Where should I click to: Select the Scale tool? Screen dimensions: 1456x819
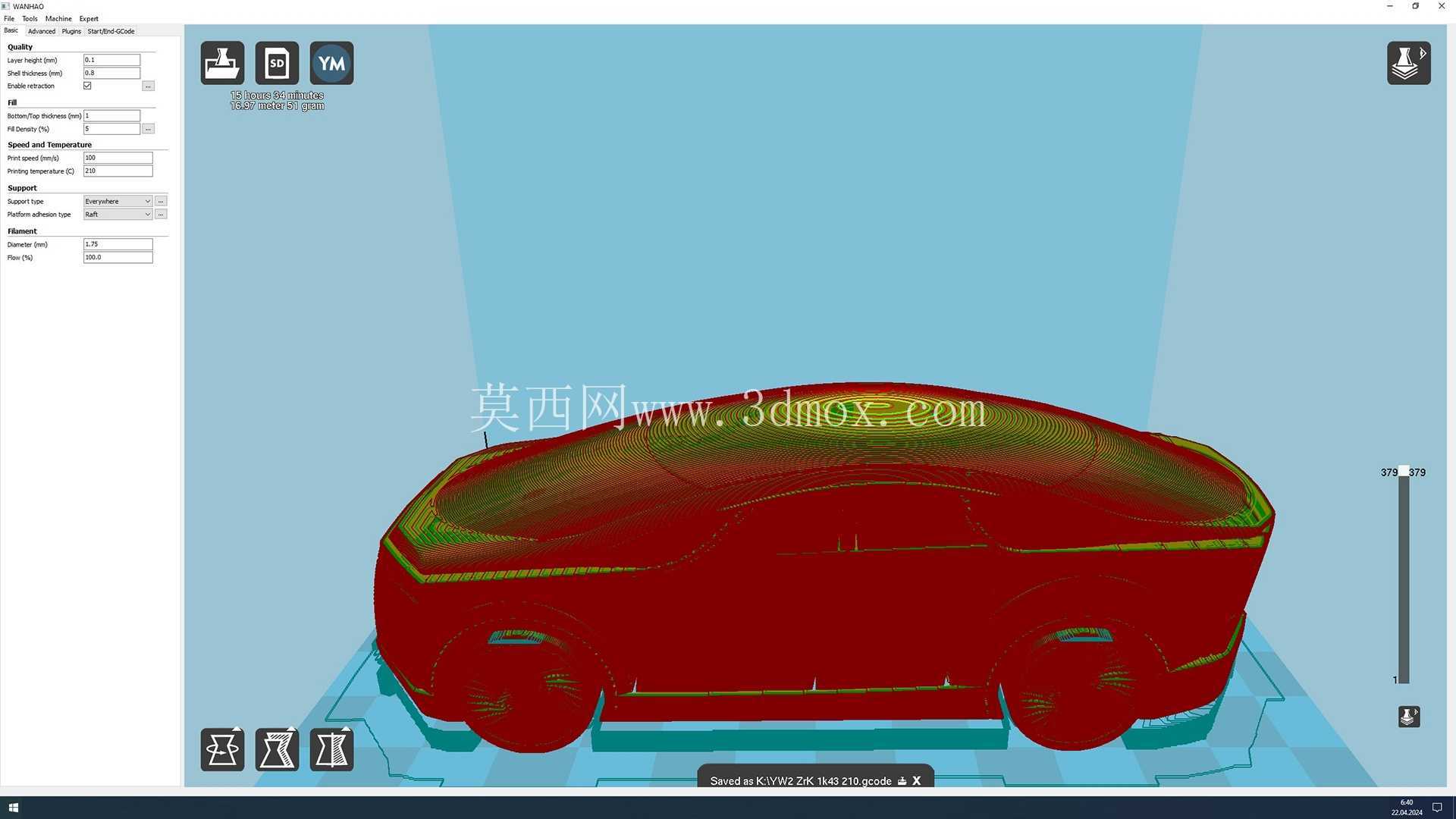(277, 749)
